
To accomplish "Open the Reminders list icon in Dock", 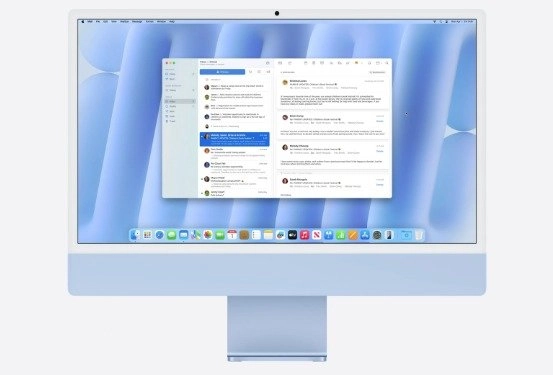I will [x=256, y=235].
